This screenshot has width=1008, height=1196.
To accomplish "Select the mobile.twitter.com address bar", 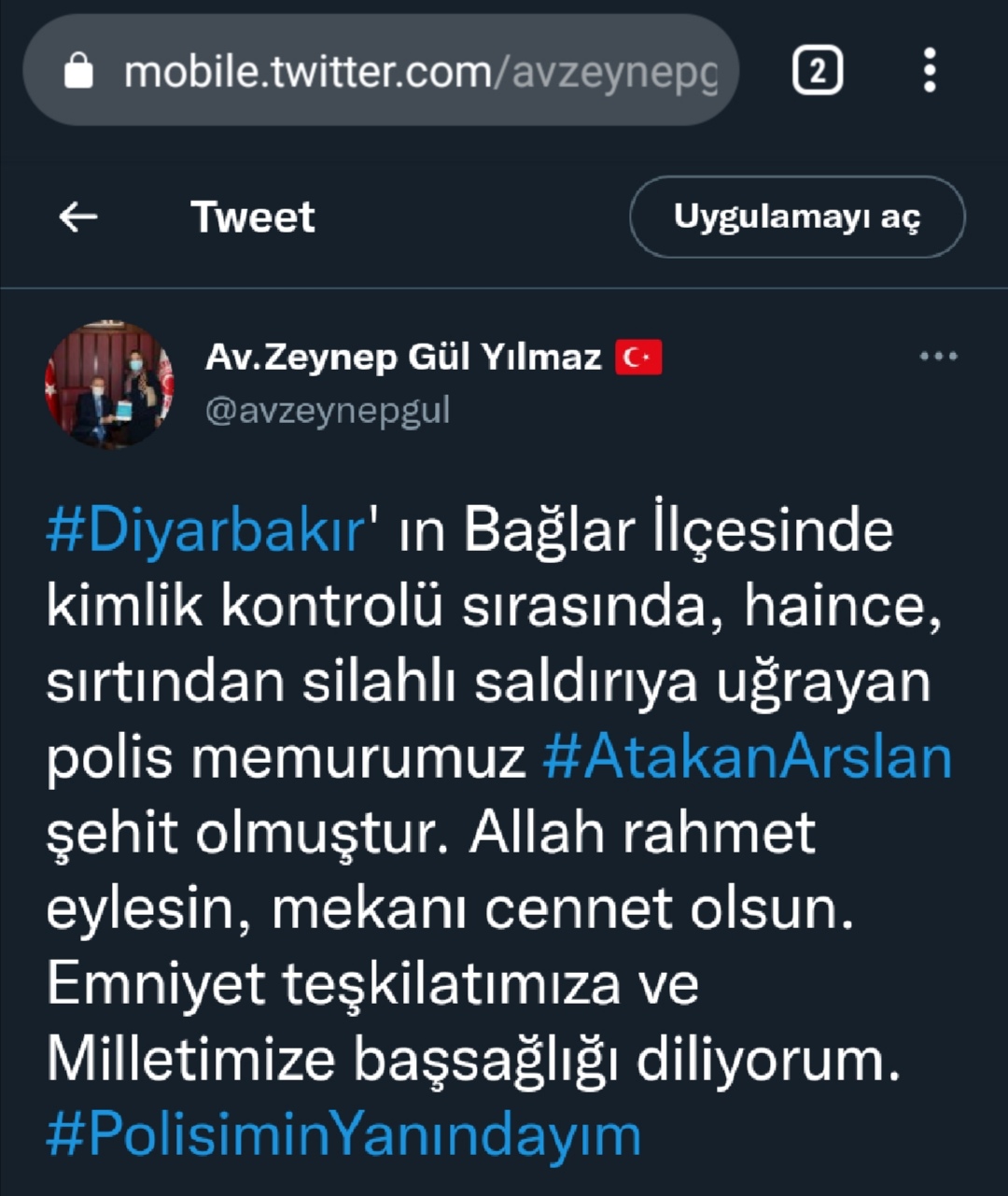I will click(x=381, y=70).
